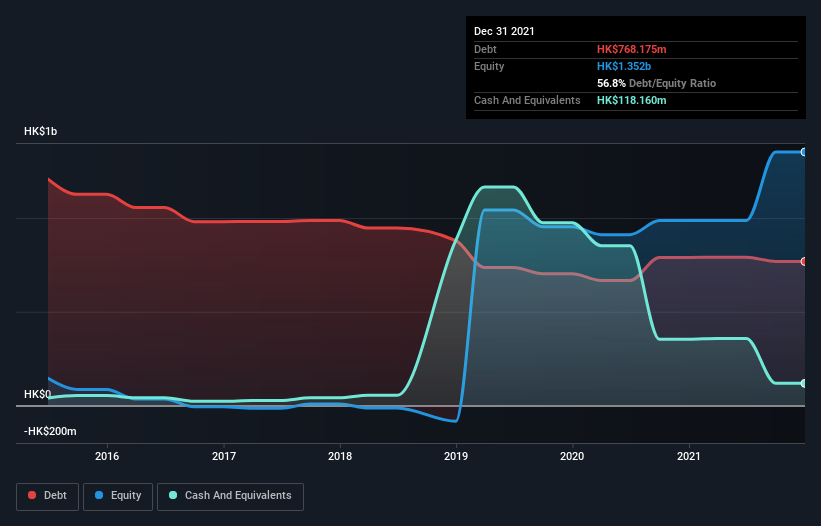This screenshot has height=526, width=821.
Task: Click the blue Equity legend dot
Action: coord(99,495)
